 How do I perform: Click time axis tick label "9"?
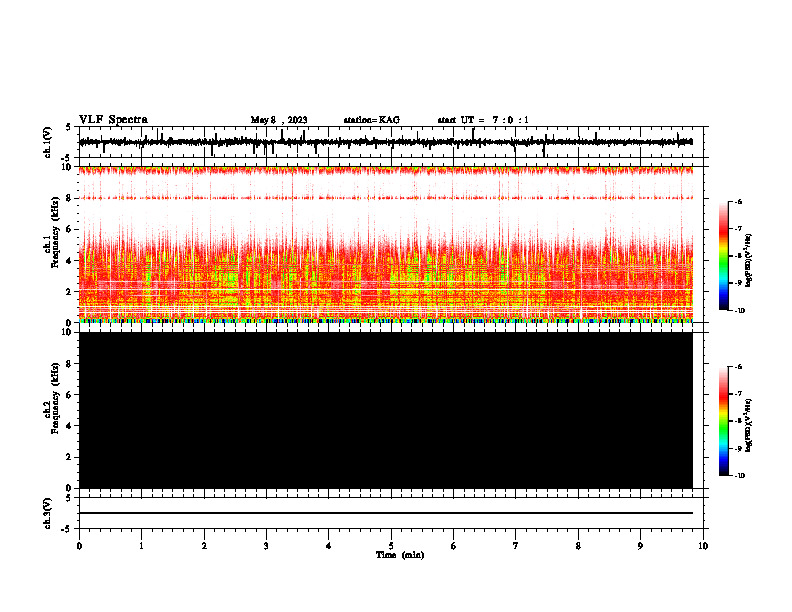point(640,546)
